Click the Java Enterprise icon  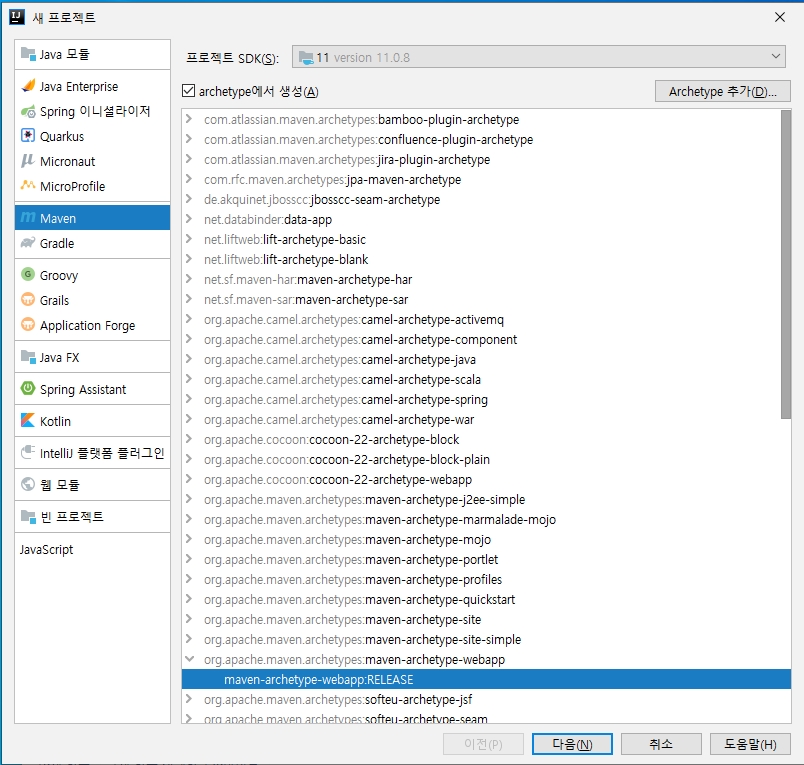coord(28,86)
